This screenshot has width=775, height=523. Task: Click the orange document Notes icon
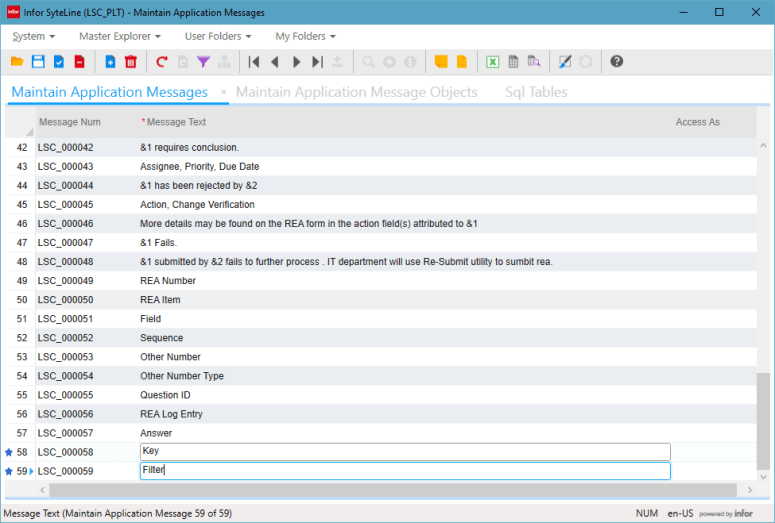point(462,62)
